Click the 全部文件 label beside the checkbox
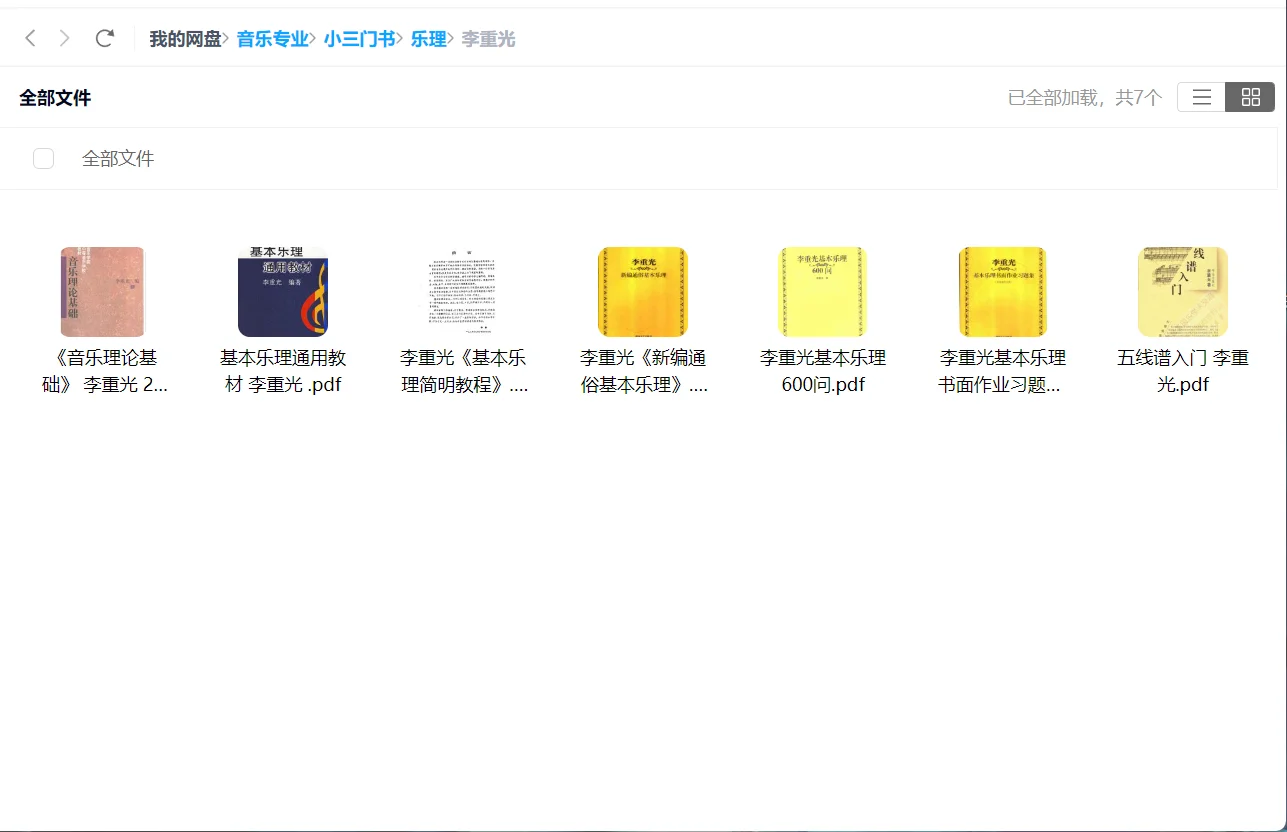The width and height of the screenshot is (1287, 832). 118,158
